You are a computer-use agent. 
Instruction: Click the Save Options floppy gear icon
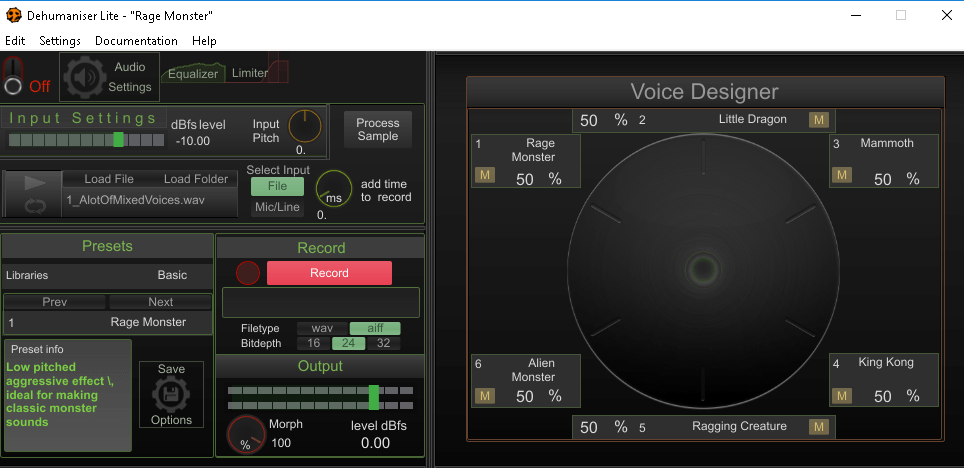tap(171, 395)
